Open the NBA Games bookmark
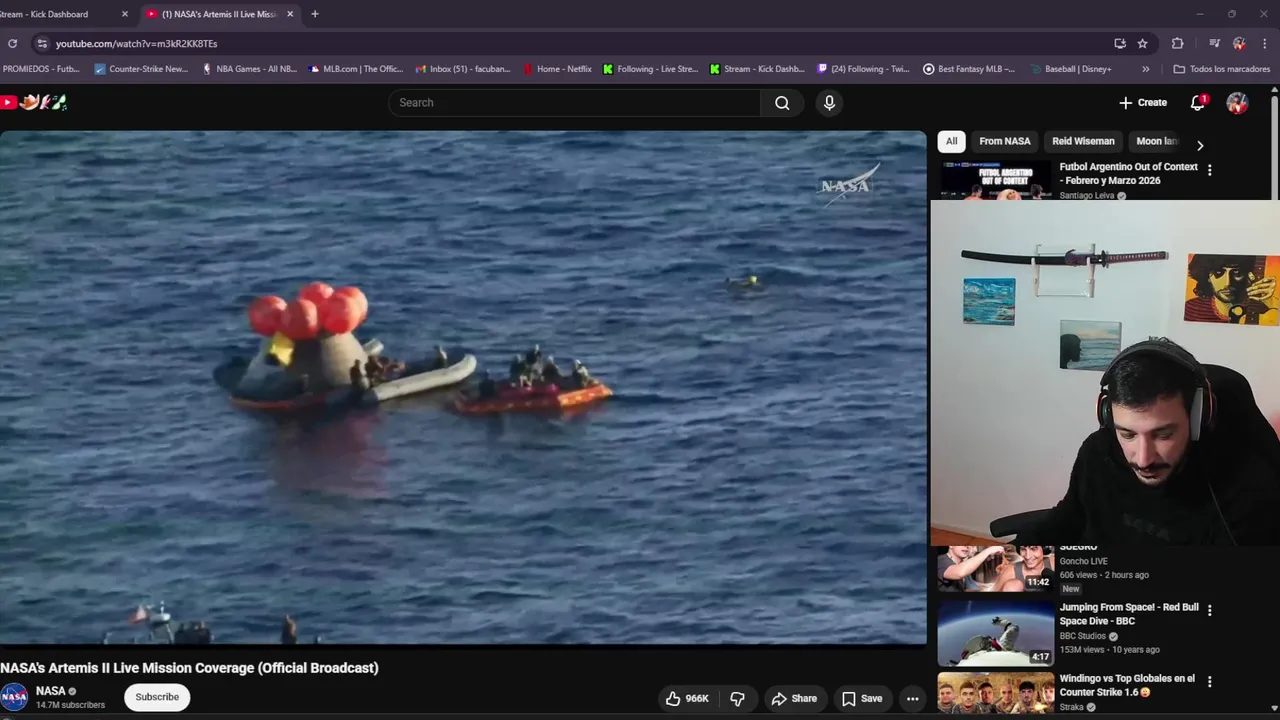The width and height of the screenshot is (1280, 720). 249,69
